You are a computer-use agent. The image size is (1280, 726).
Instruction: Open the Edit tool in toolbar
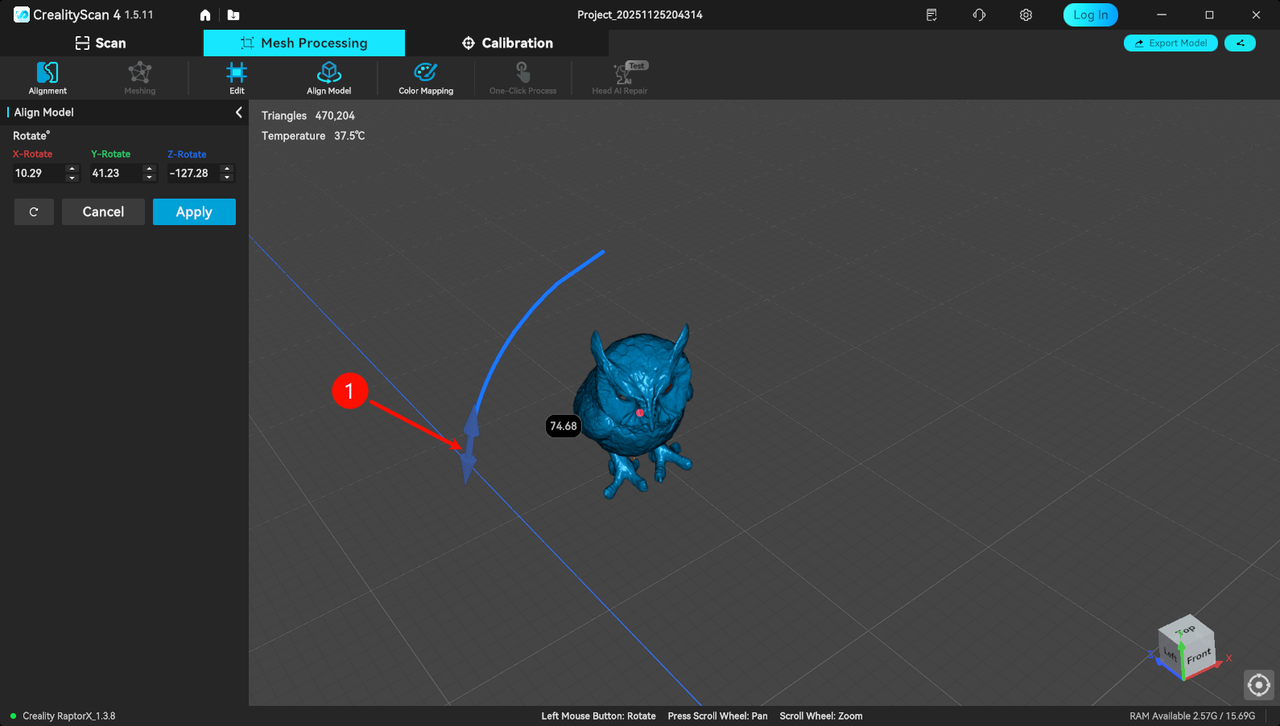tap(236, 74)
